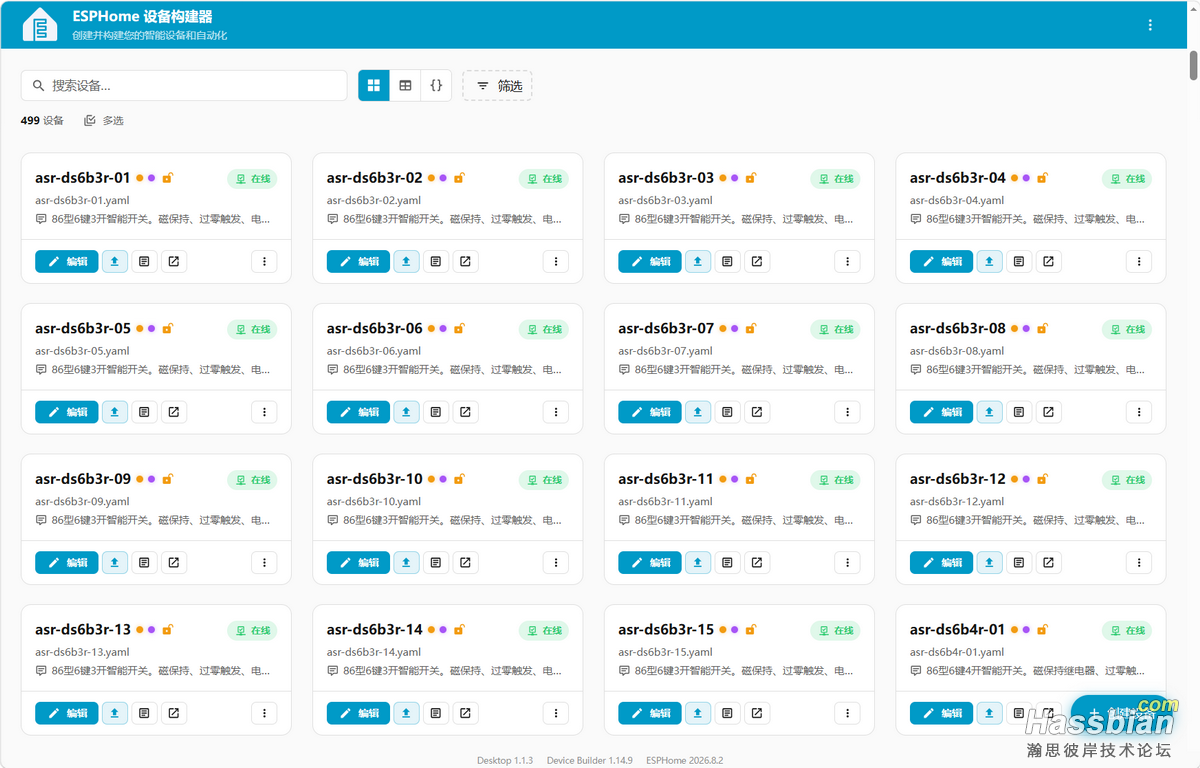Click 编辑 on asr-ds6b3r-12 card
The image size is (1200, 768).
coord(941,563)
